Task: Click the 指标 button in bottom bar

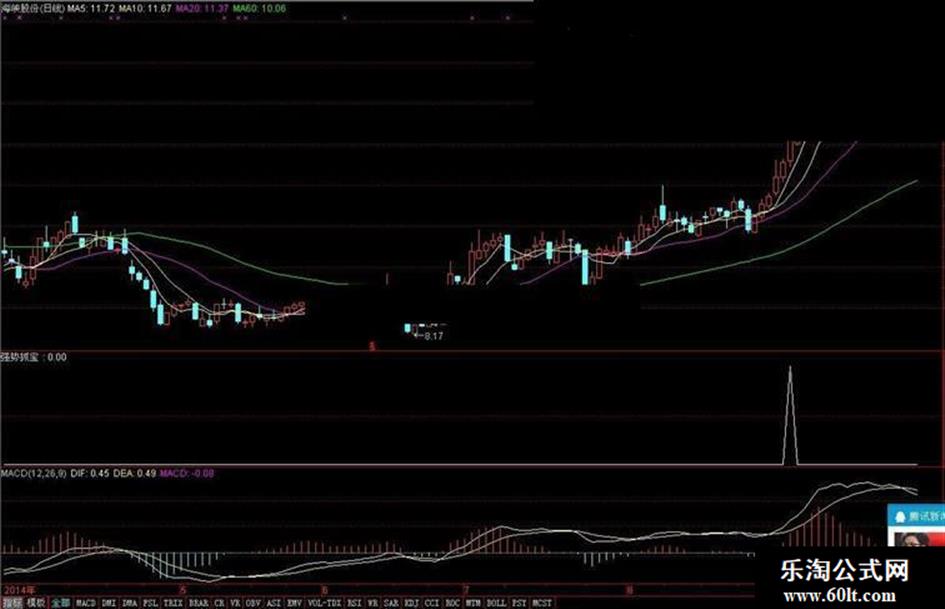Action: point(12,603)
